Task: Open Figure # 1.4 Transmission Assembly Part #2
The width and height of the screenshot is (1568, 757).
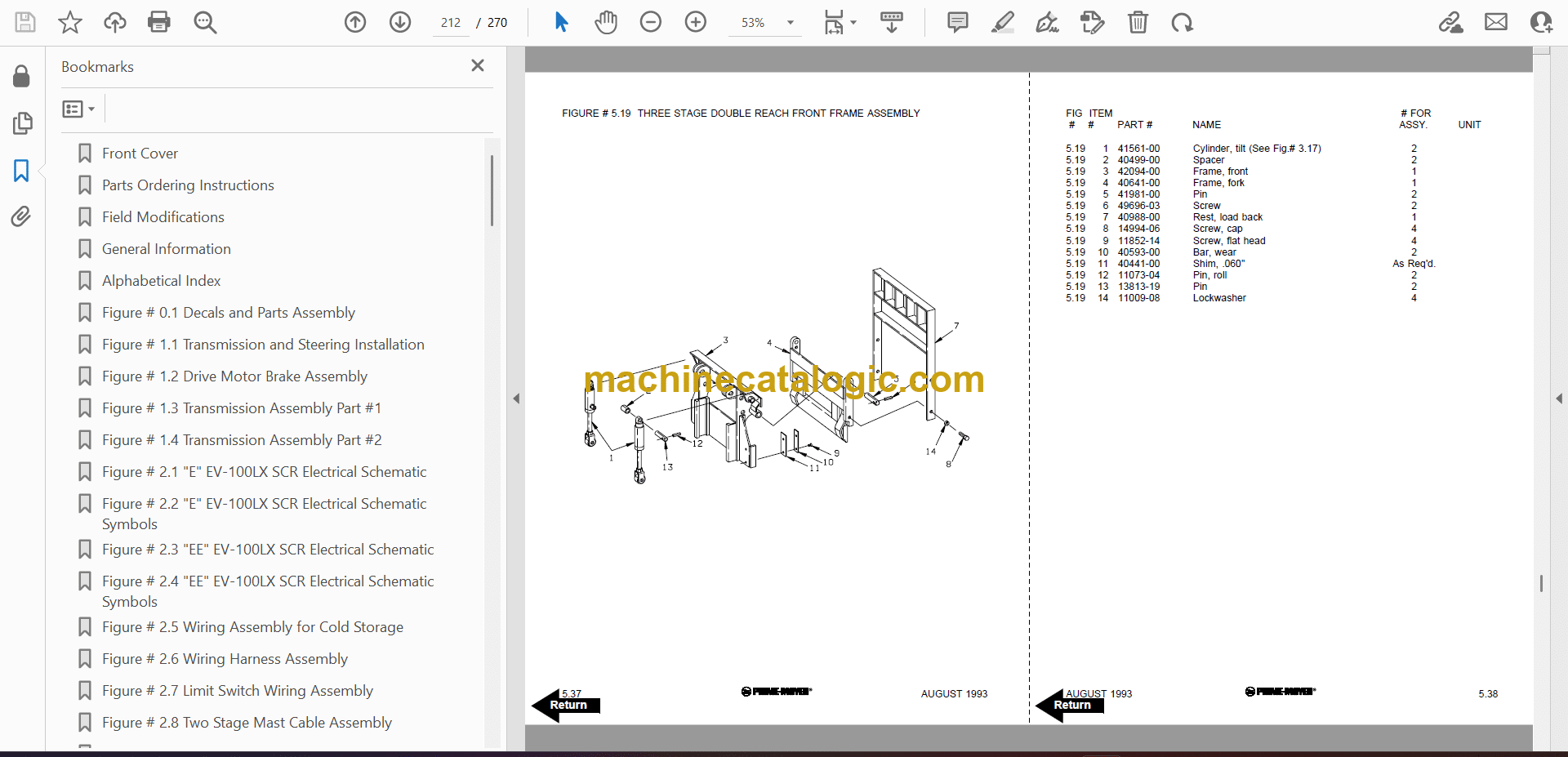Action: (x=242, y=440)
